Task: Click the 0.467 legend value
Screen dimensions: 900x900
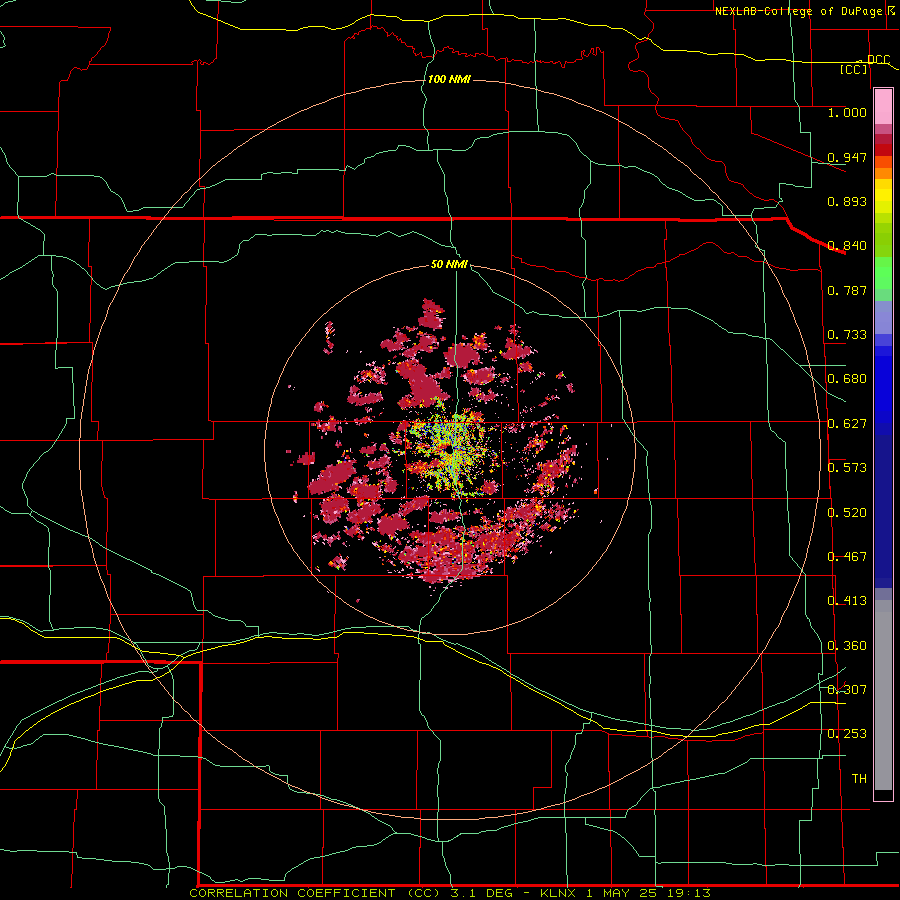Action: coord(847,557)
